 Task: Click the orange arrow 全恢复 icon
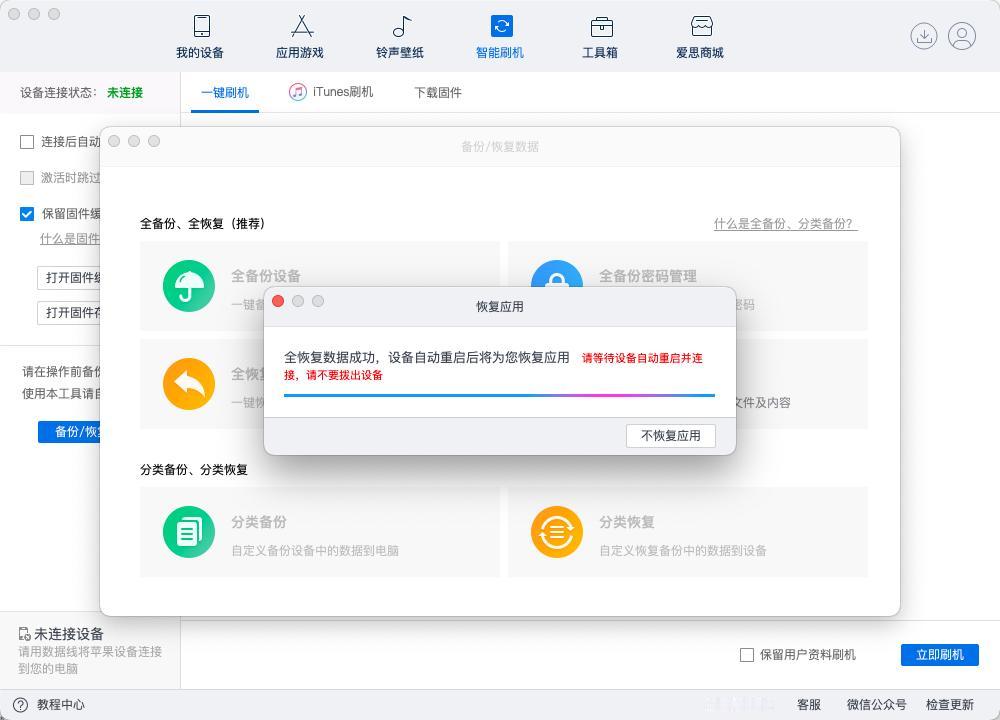(x=189, y=384)
